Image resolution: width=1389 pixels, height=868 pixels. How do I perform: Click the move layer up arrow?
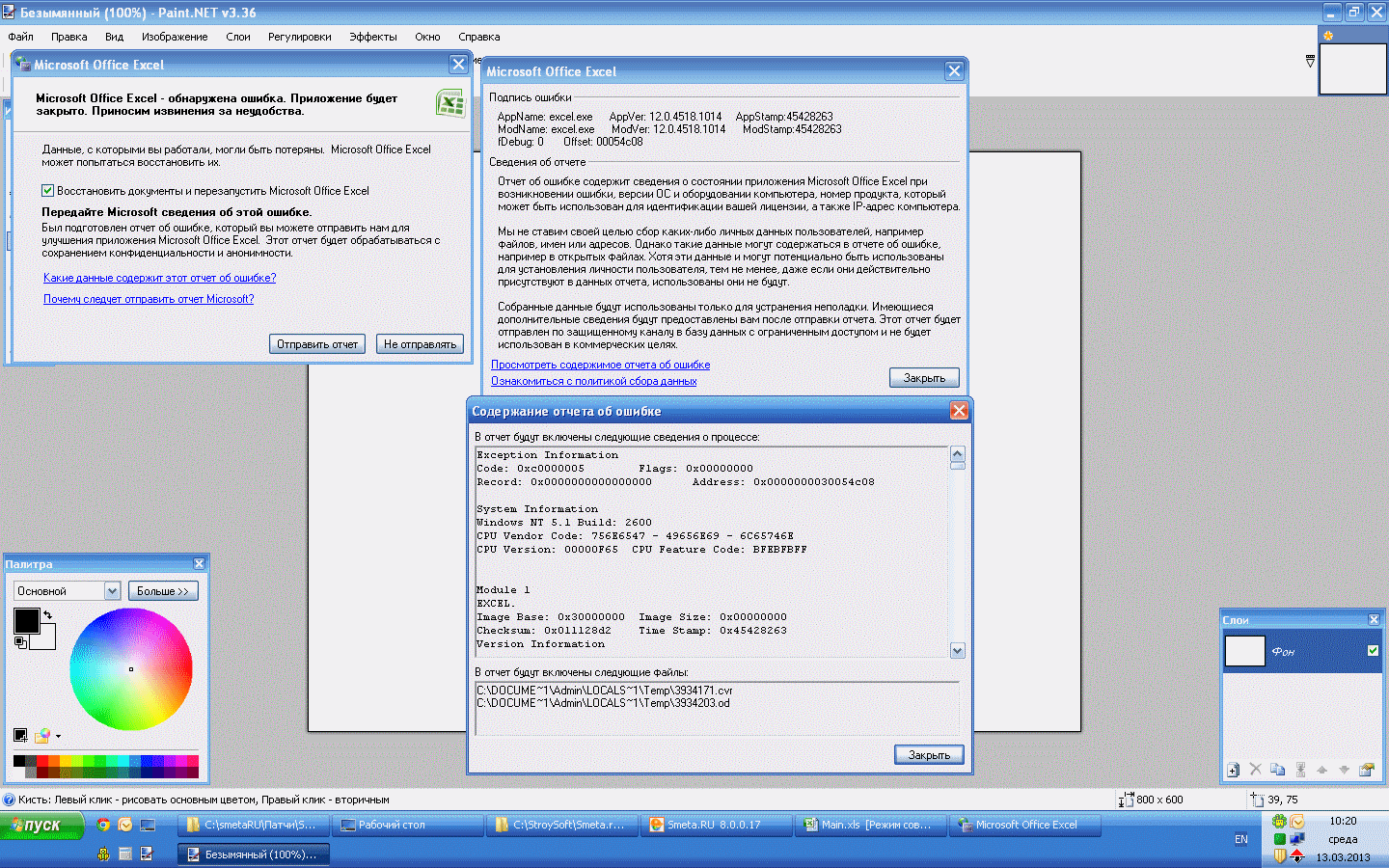1321,770
